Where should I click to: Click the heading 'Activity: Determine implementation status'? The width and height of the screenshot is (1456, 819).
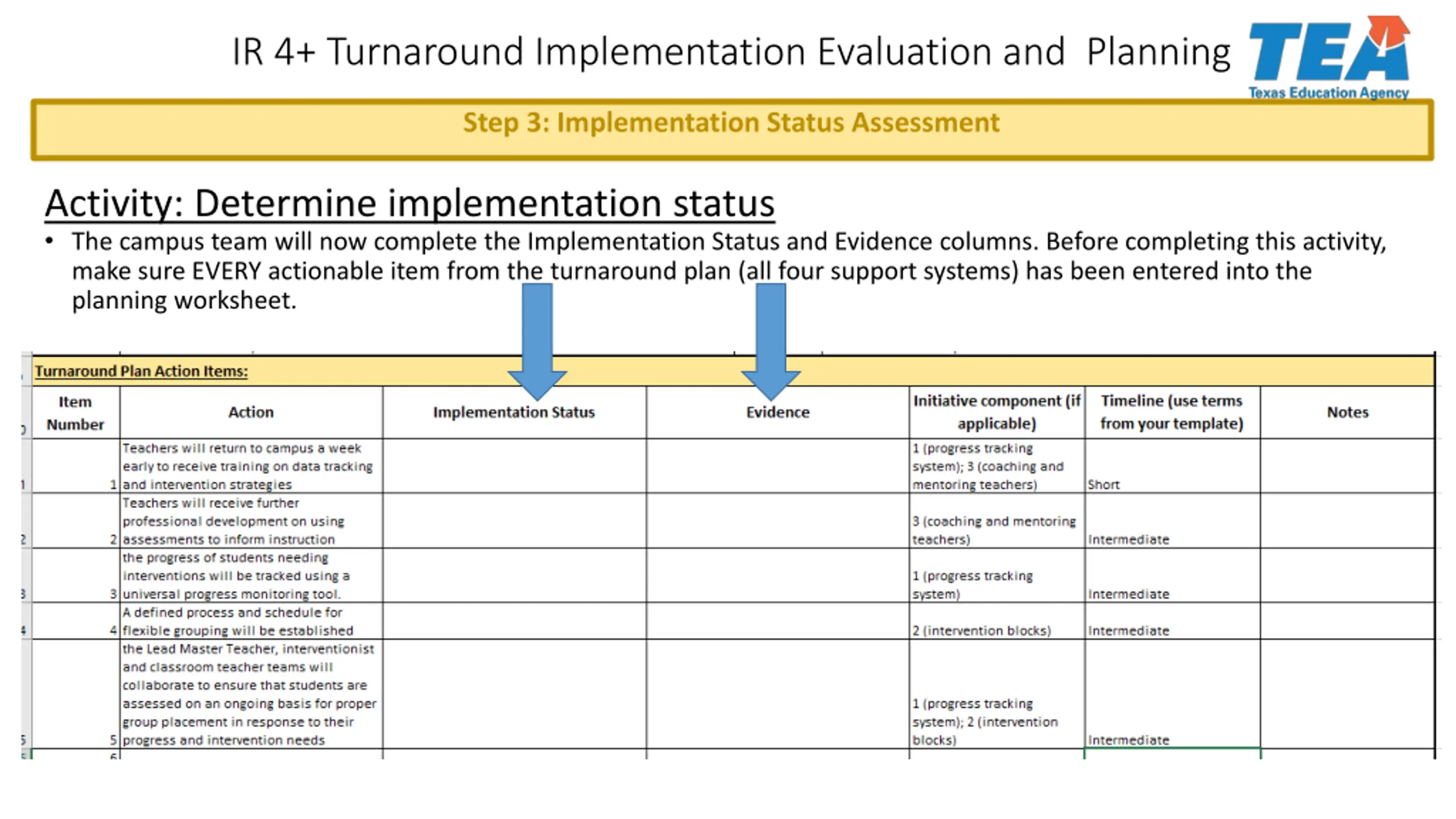click(409, 203)
